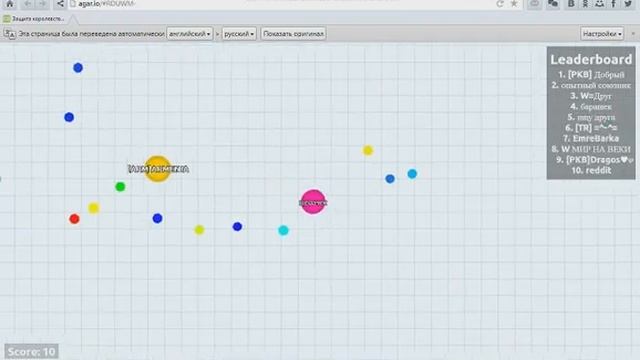
Task: Select the 'Защита королевств' browser tab
Action: point(34,19)
